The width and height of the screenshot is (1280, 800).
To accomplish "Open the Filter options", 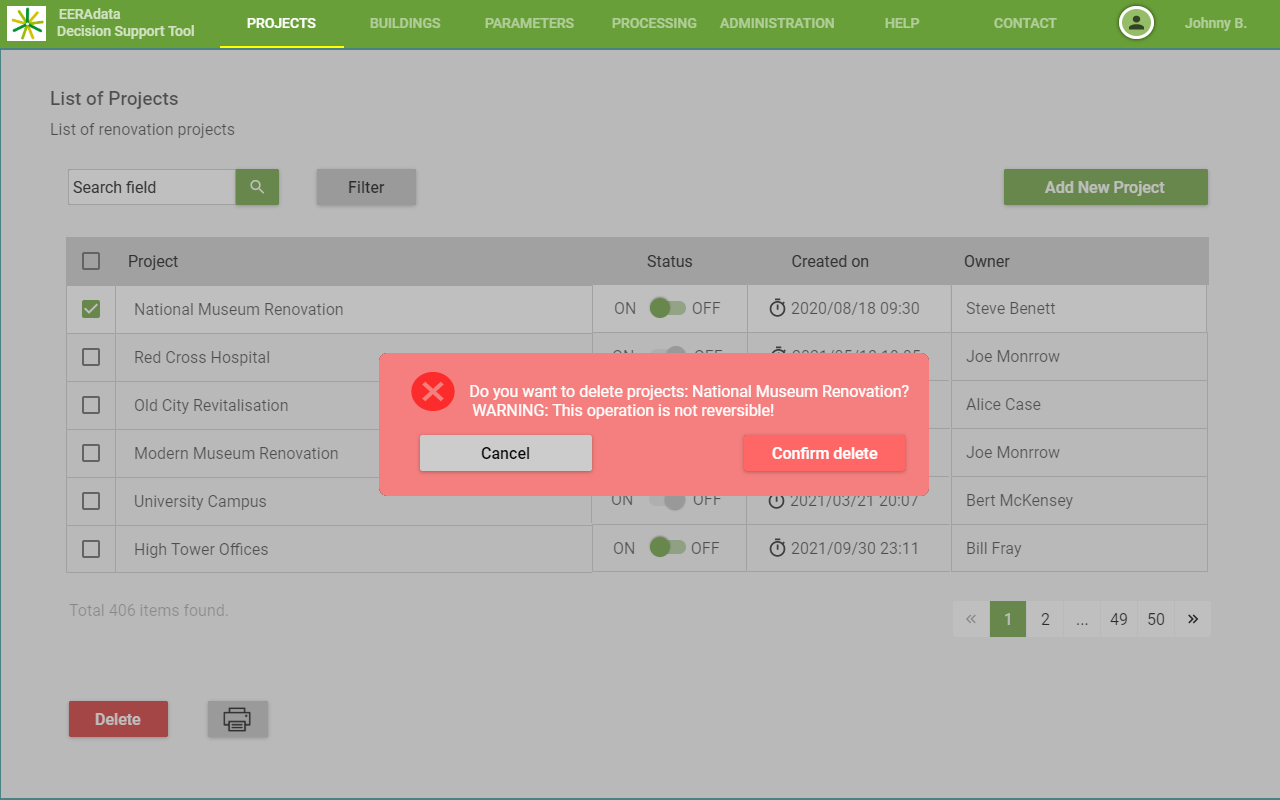I will [366, 187].
